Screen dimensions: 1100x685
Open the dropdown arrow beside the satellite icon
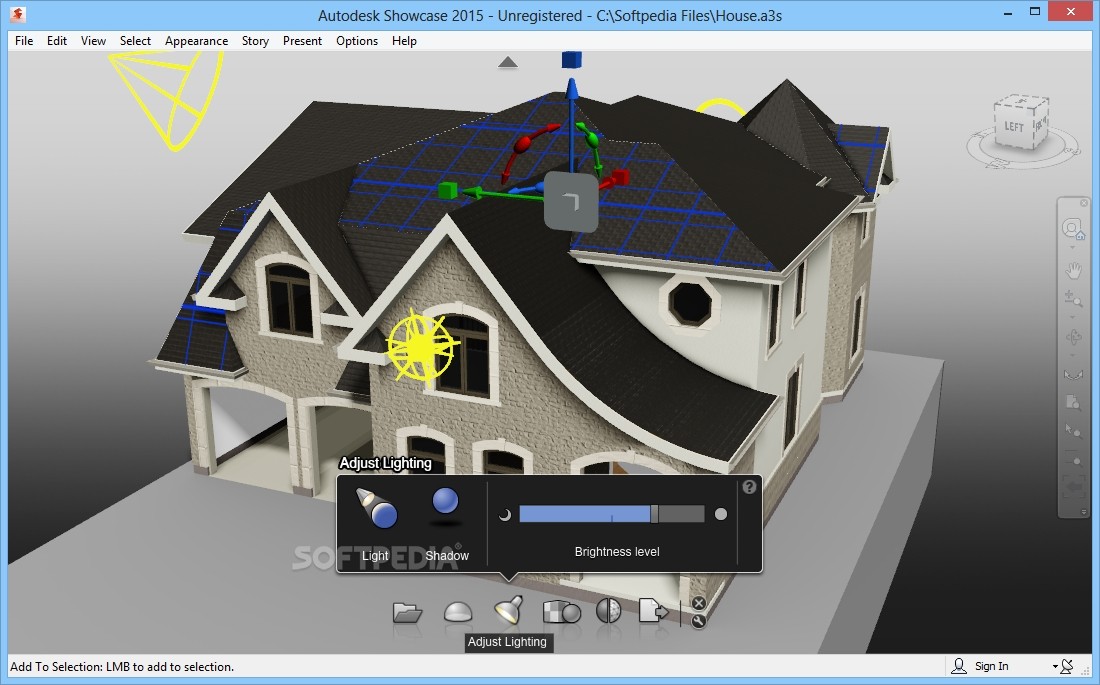point(1055,667)
